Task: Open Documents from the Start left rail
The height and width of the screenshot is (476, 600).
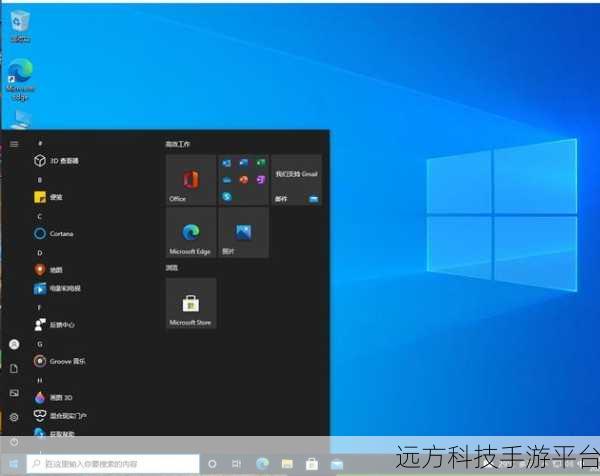Action: (x=14, y=368)
